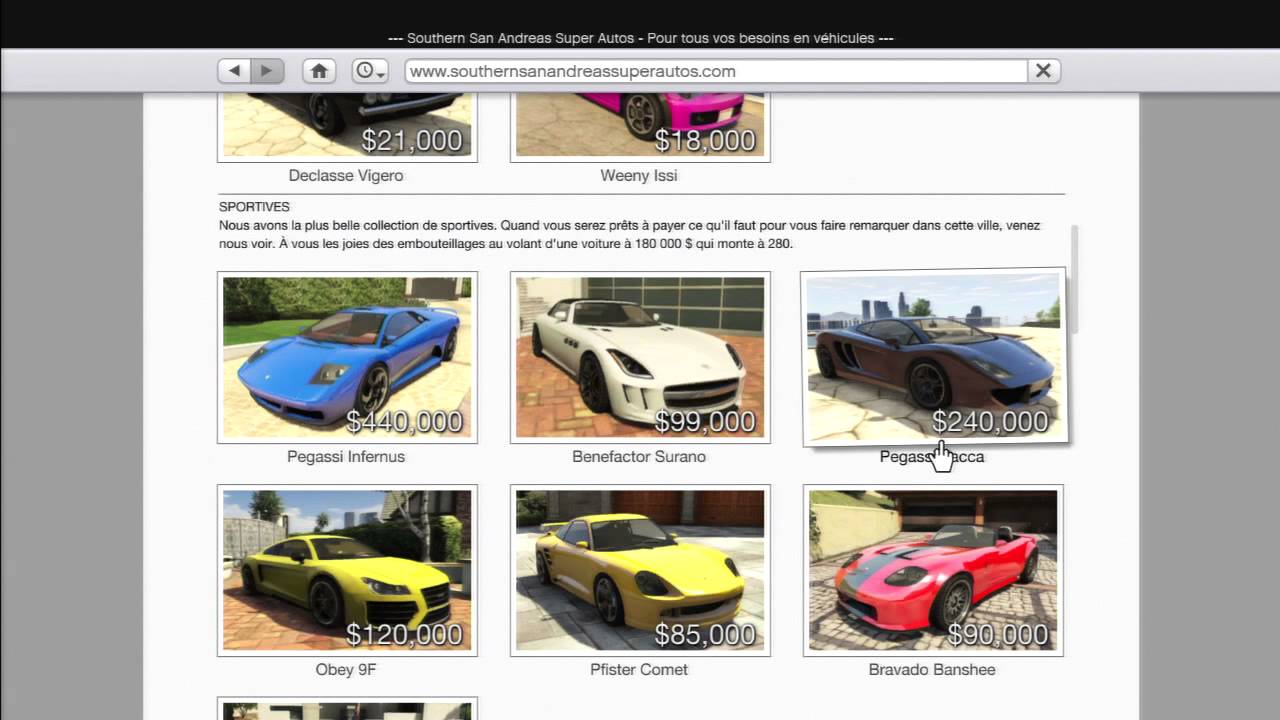The image size is (1280, 720).
Task: Click the $99,000 price on the Surano
Action: pos(705,422)
